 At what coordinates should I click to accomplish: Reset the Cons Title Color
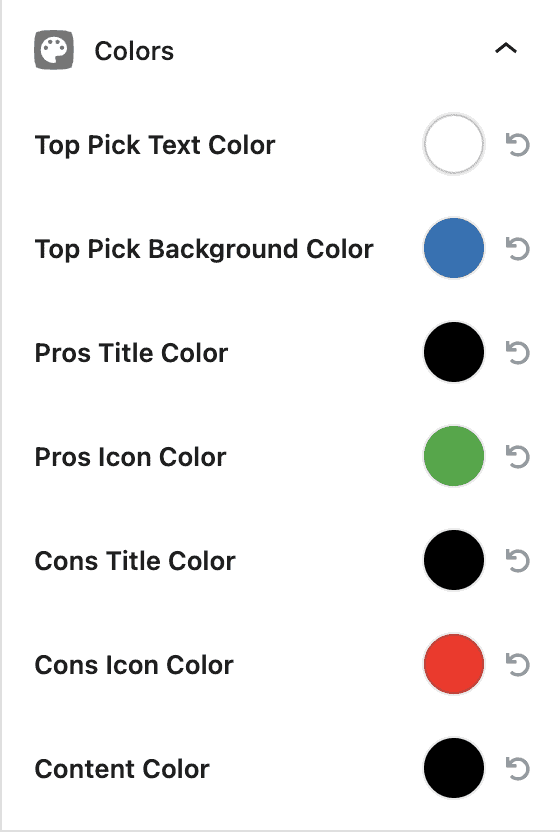pyautogui.click(x=518, y=561)
